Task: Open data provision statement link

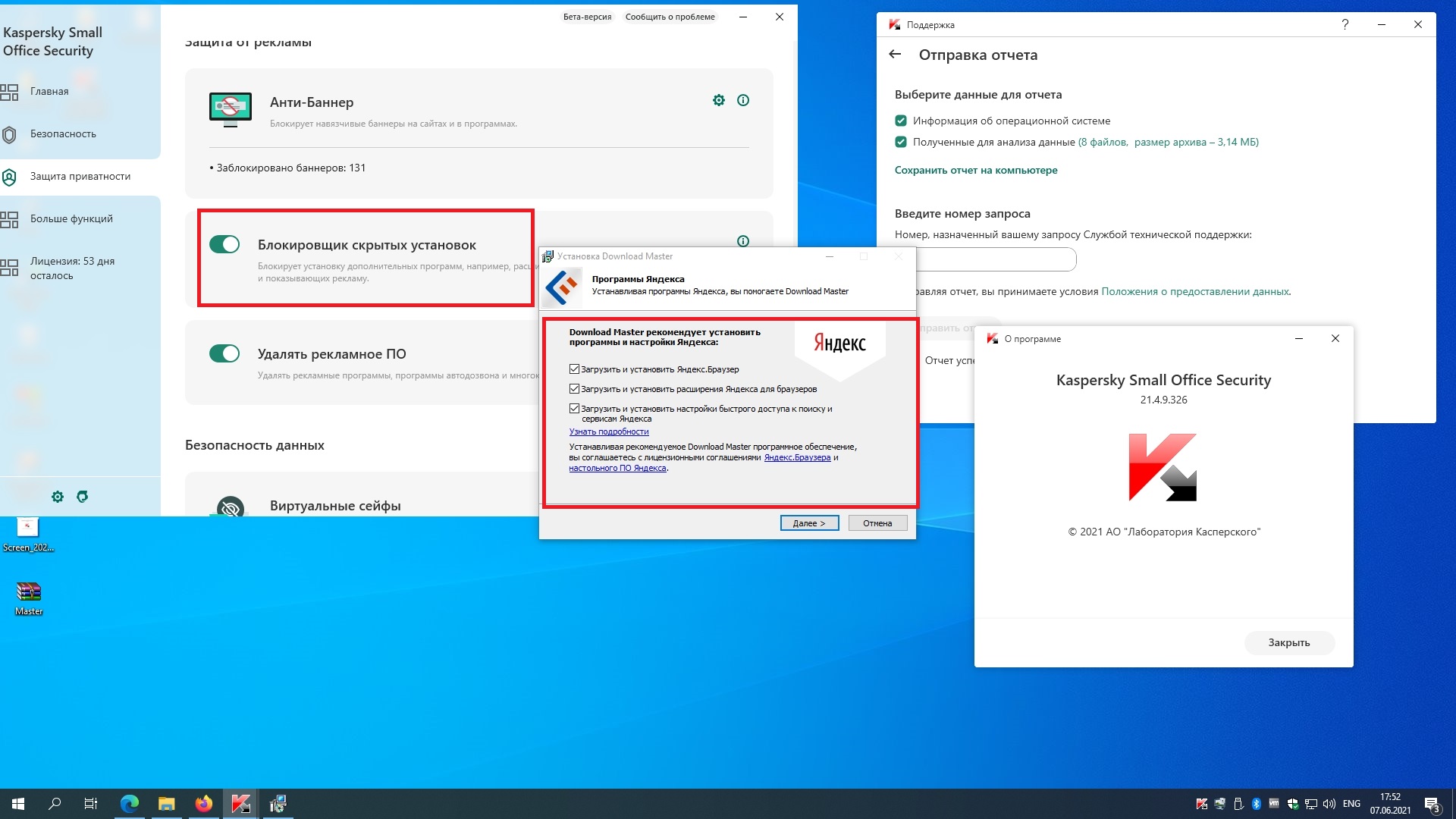Action: click(1195, 291)
